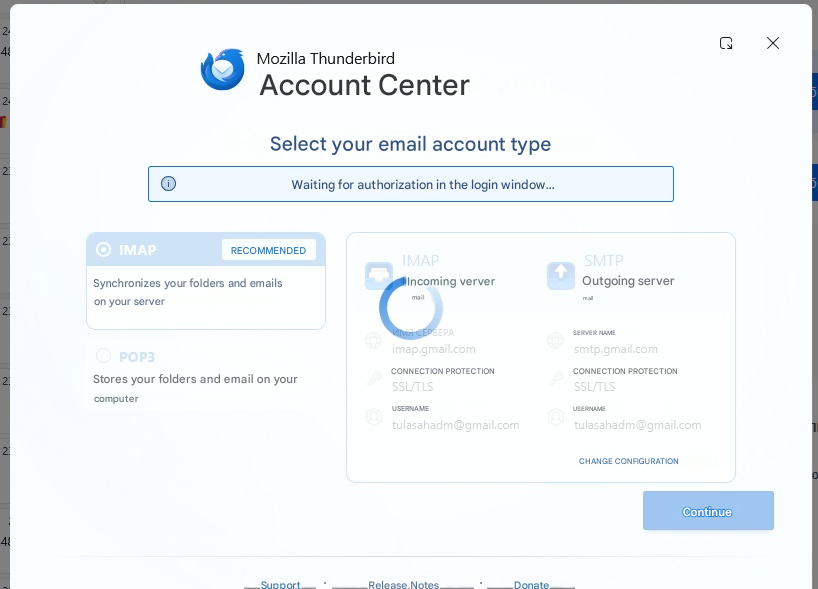Open the Donate link
Viewport: 818px width, 589px height.
pyautogui.click(x=531, y=585)
